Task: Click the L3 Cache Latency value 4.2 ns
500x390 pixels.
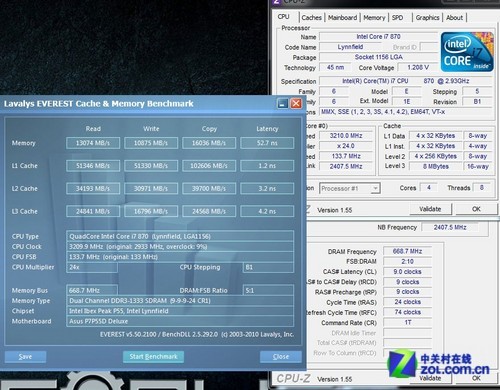Action: tap(267, 211)
